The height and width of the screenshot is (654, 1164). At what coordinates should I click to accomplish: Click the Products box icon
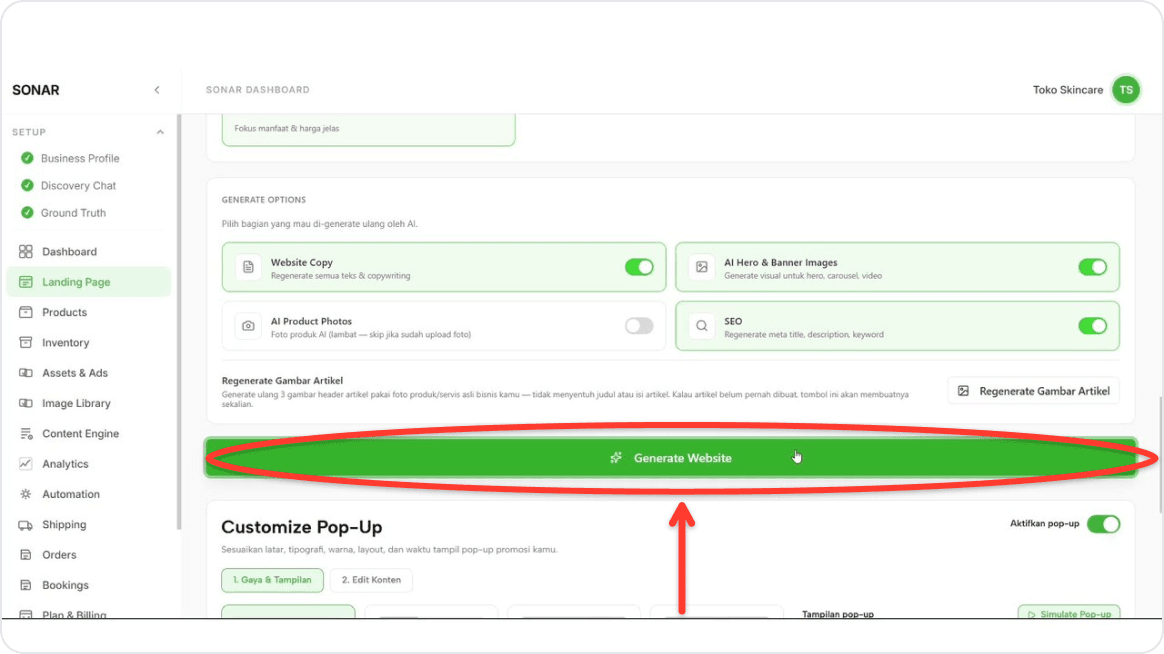[x=26, y=313]
